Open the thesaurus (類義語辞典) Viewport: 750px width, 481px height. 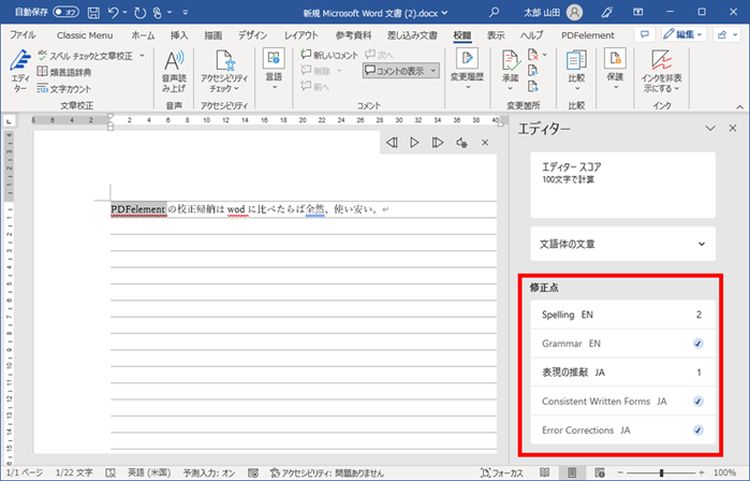click(65, 72)
